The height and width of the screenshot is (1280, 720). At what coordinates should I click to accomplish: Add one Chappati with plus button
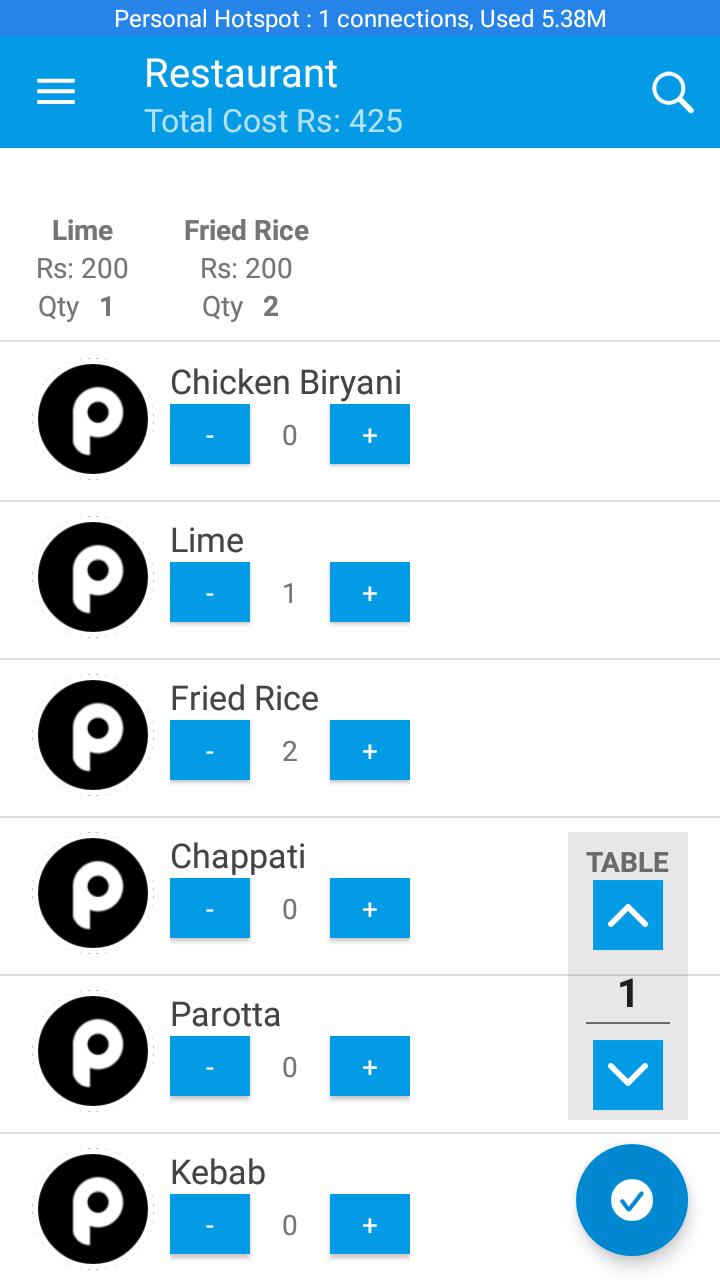(370, 908)
